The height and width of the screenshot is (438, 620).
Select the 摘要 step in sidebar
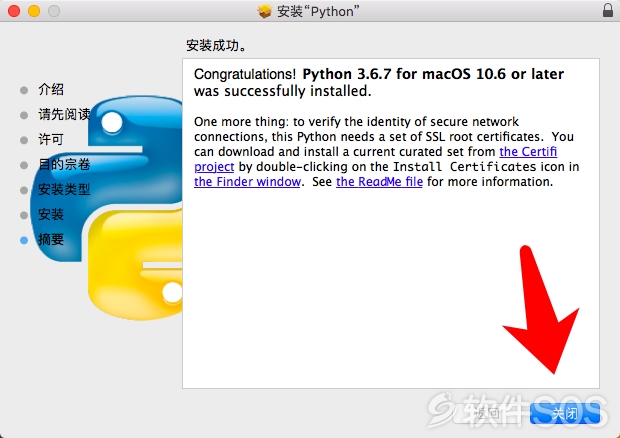click(51, 239)
